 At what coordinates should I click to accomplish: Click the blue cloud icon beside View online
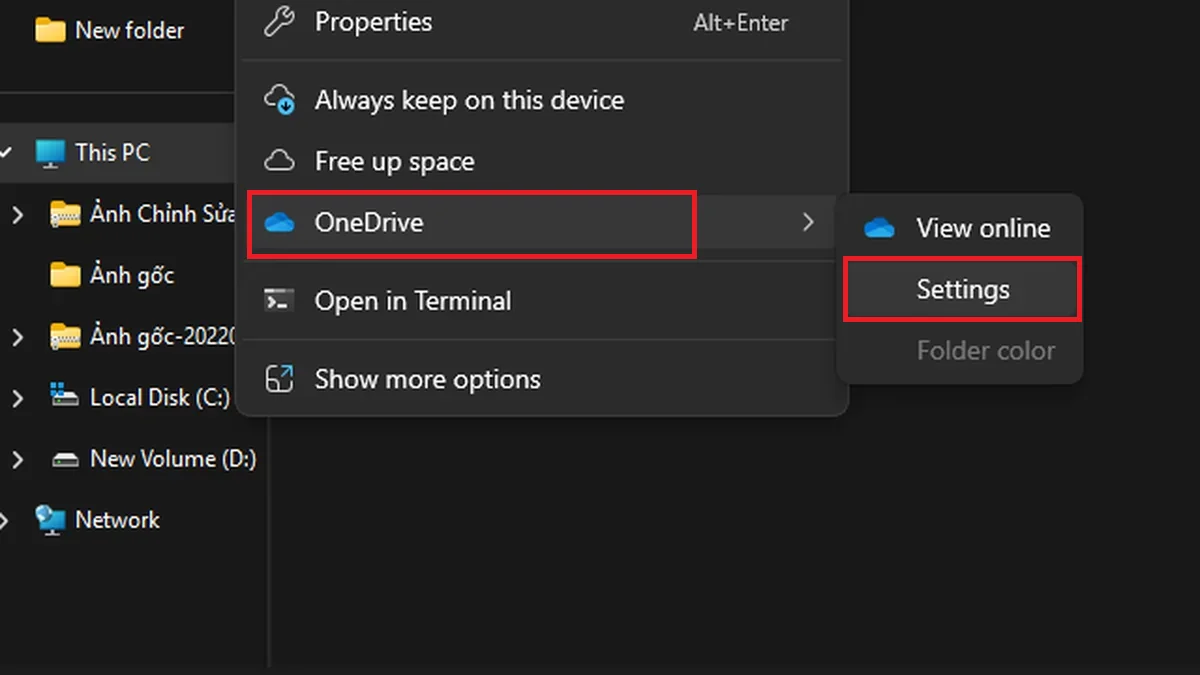click(x=879, y=228)
